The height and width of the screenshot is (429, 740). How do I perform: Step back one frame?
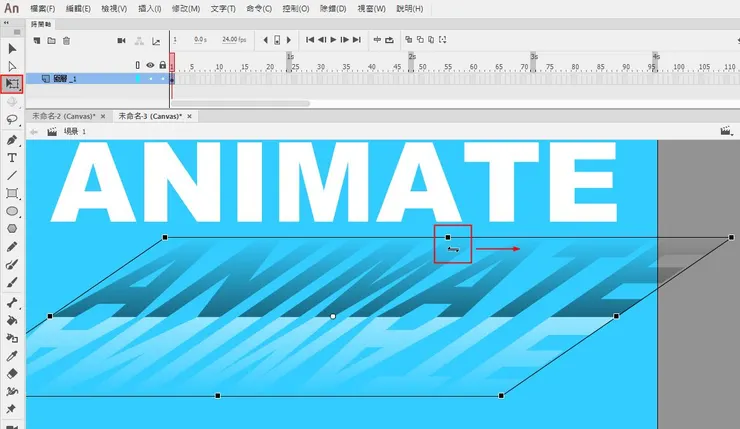point(322,40)
